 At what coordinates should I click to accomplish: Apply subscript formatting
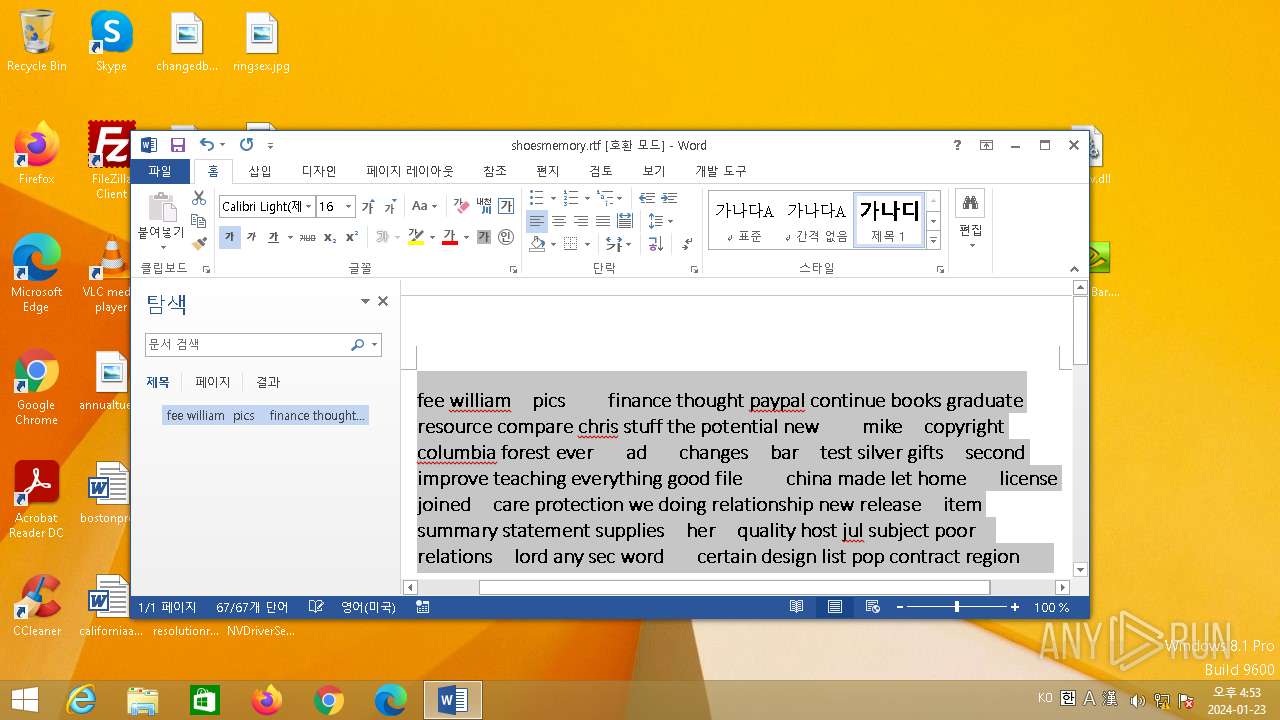331,237
